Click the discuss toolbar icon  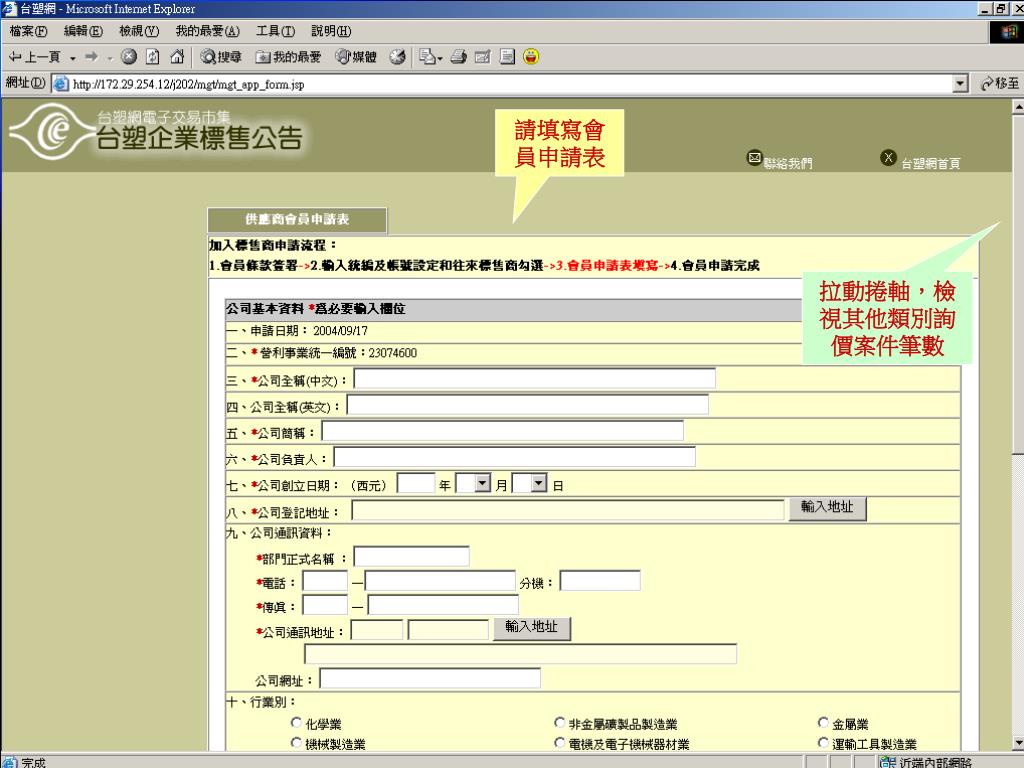(x=507, y=57)
